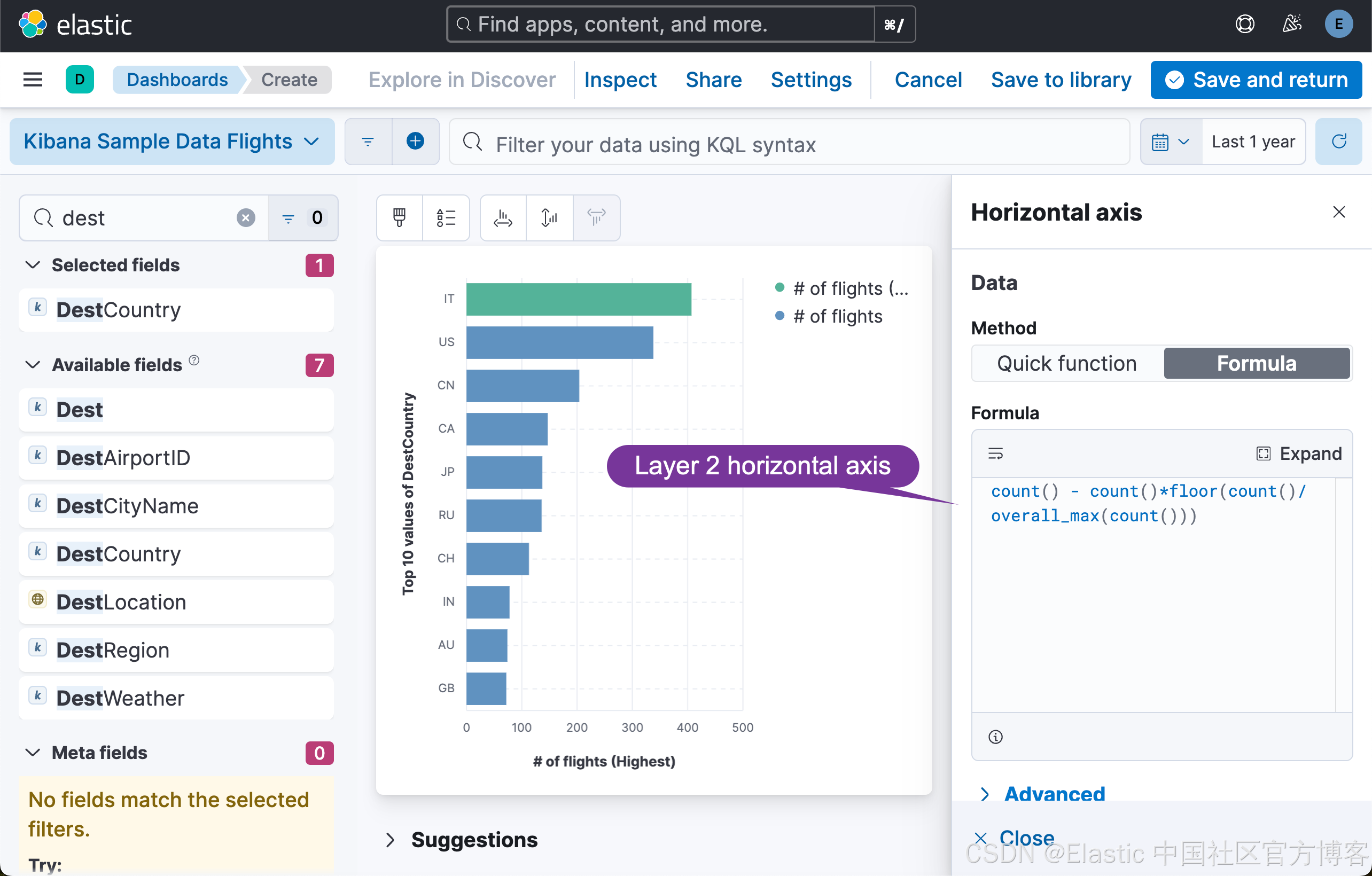Image resolution: width=1372 pixels, height=876 pixels.
Task: Open the Inspect menu item
Action: [620, 80]
